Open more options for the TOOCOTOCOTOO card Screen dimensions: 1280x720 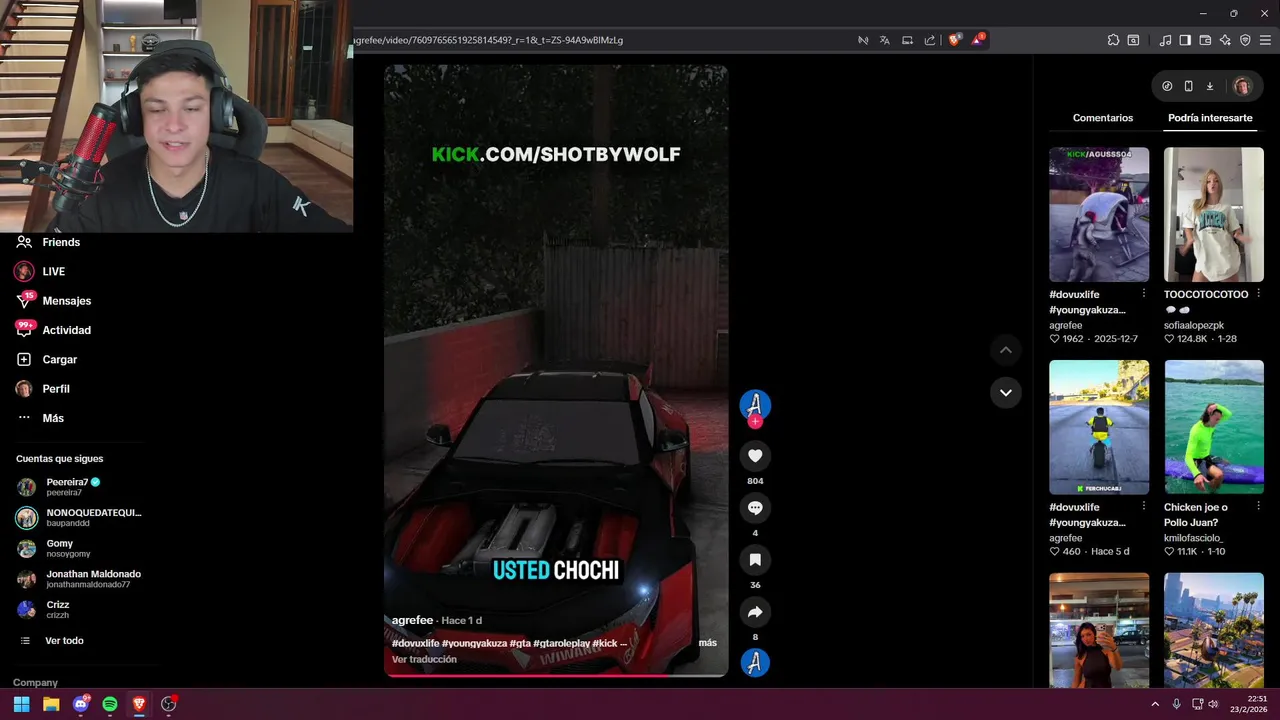(x=1258, y=294)
